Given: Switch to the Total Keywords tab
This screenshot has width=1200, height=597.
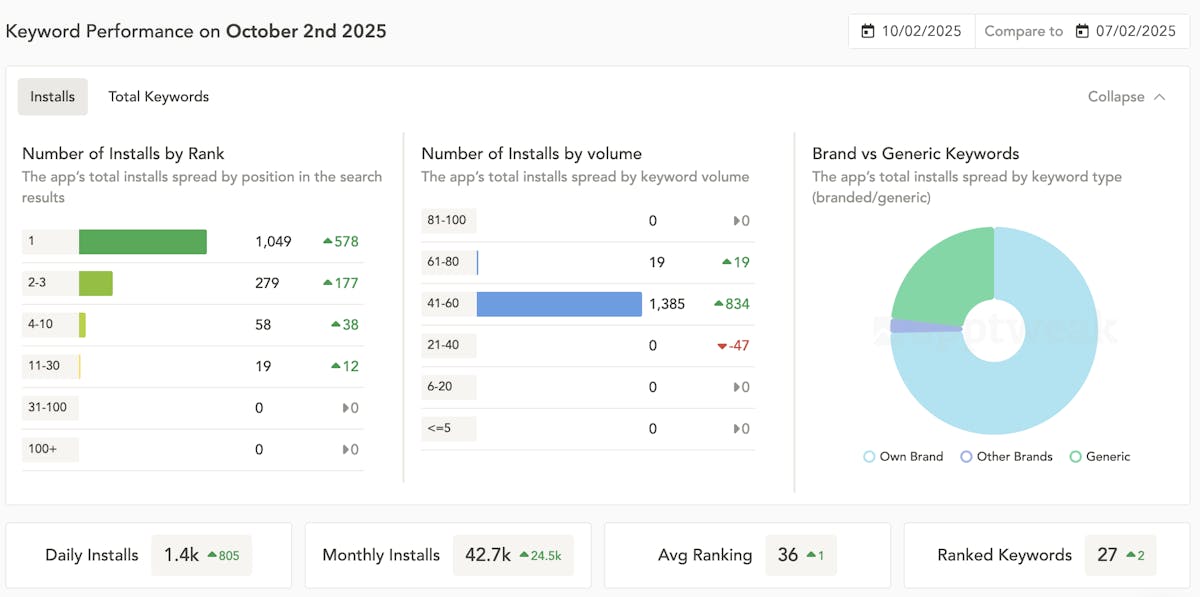Looking at the screenshot, I should tap(158, 97).
